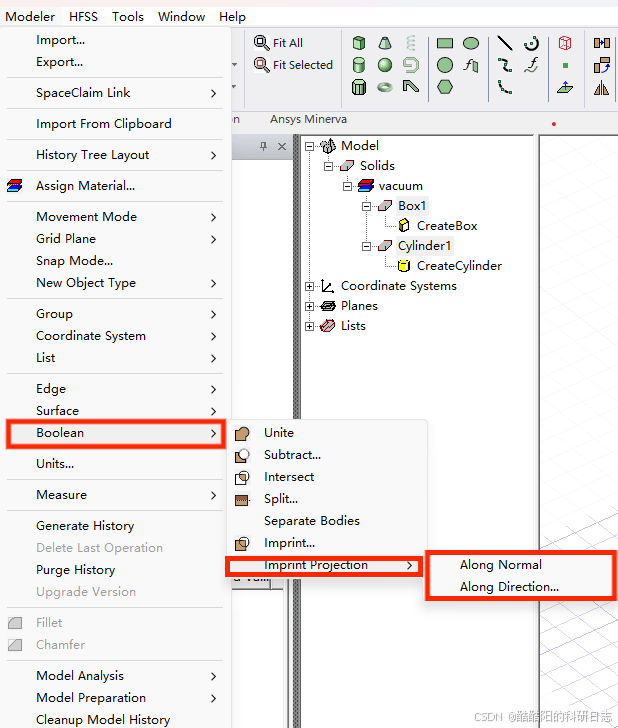Select the Draw spline tool
The height and width of the screenshot is (728, 618).
(x=505, y=65)
